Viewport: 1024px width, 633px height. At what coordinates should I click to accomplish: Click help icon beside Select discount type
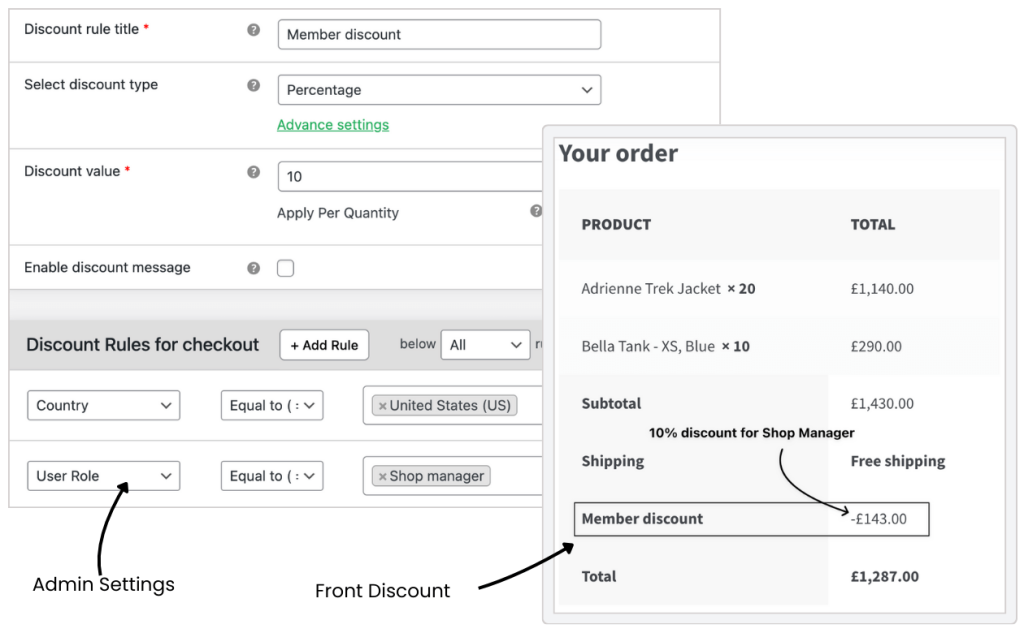tap(254, 86)
